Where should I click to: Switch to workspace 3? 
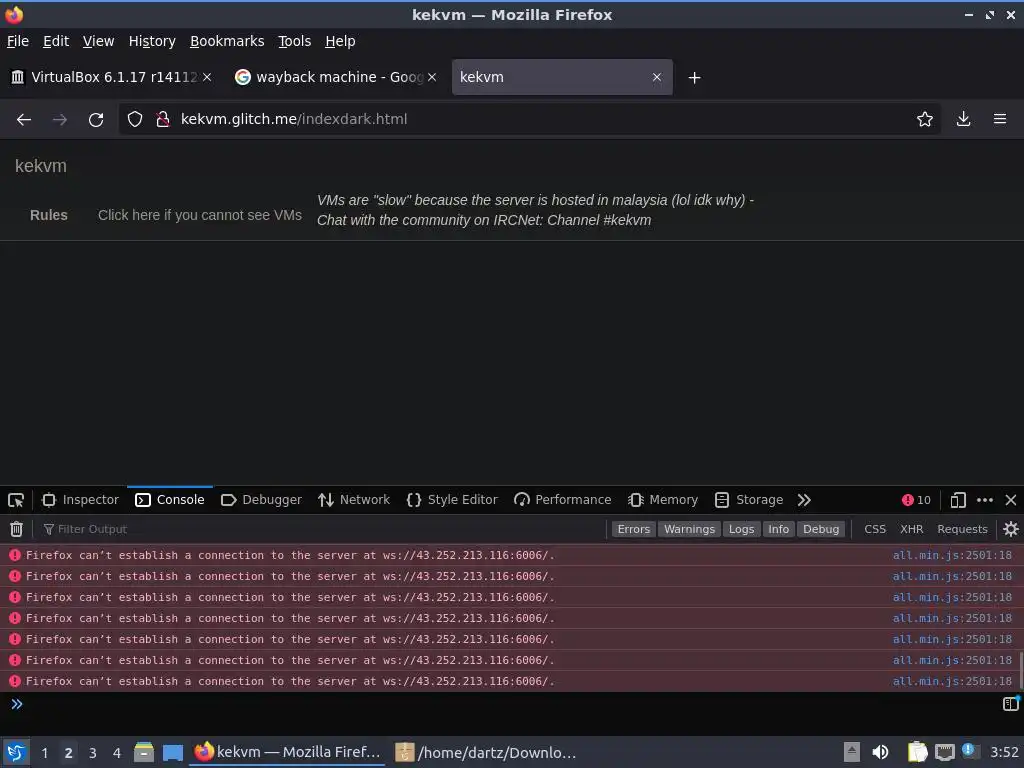click(x=93, y=753)
